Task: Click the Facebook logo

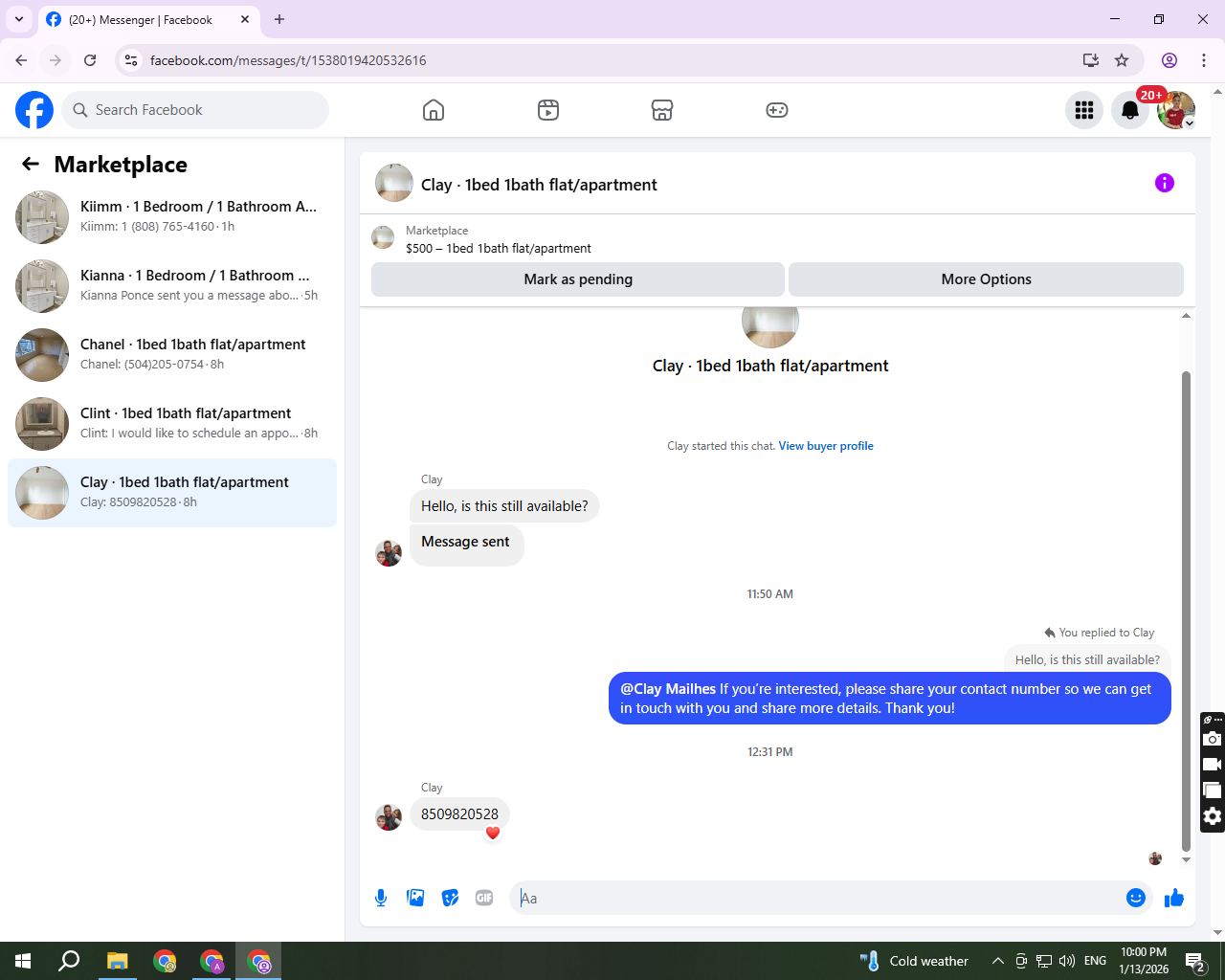Action: pos(34,110)
